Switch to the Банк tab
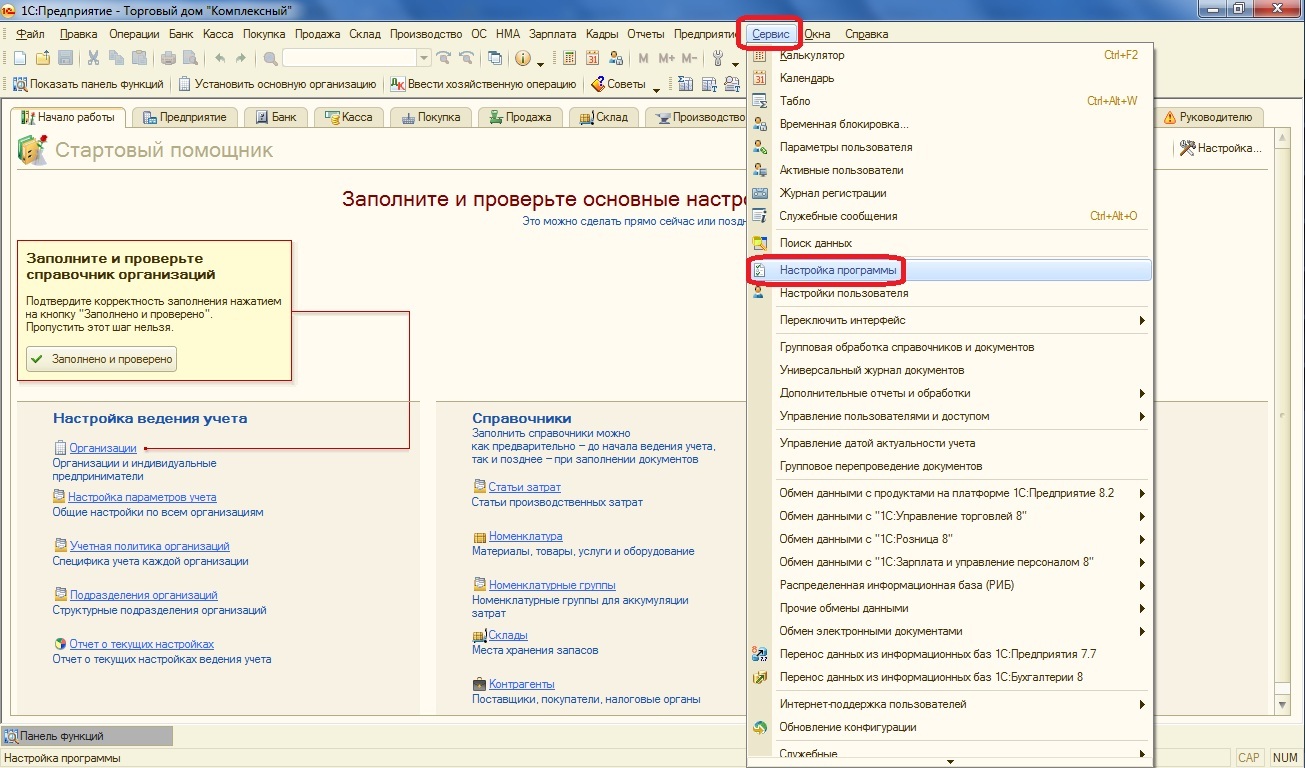The width and height of the screenshot is (1305, 768). click(276, 117)
